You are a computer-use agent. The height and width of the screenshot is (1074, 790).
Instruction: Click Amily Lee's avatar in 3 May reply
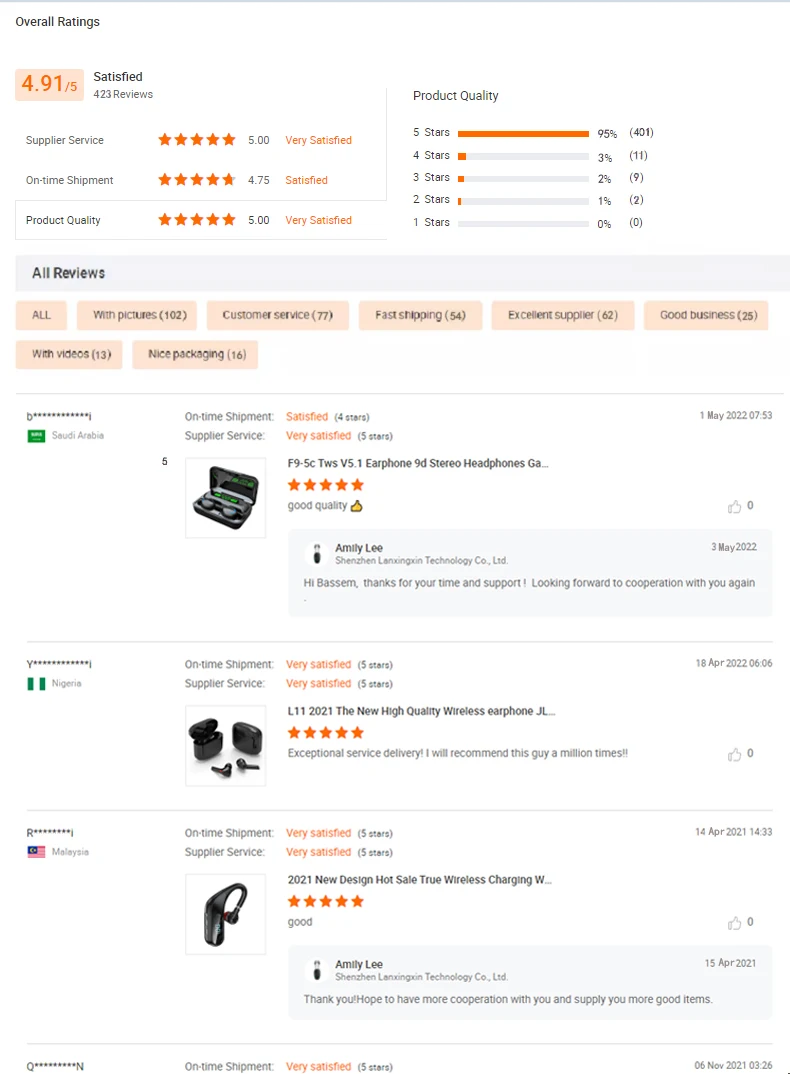click(317, 554)
